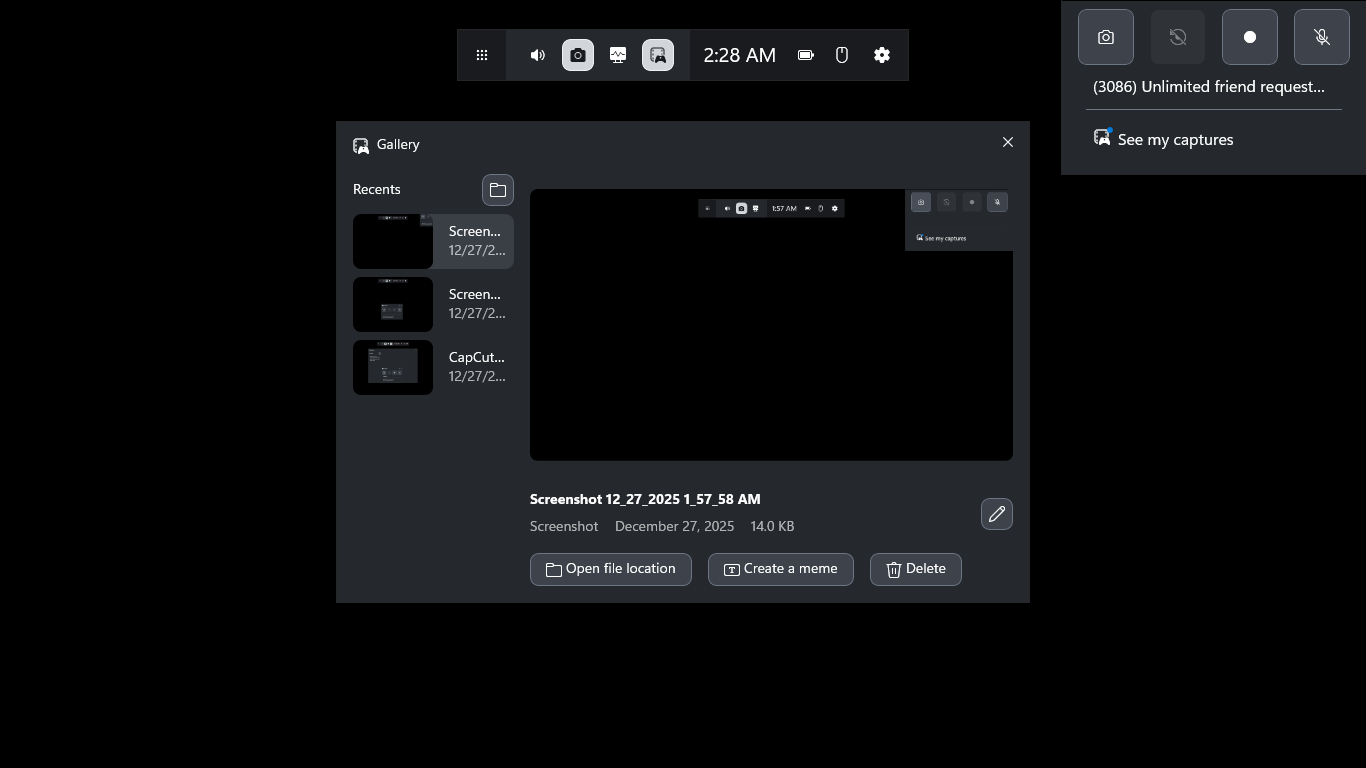
Task: Open the widget menu grid icon
Action: 482,55
